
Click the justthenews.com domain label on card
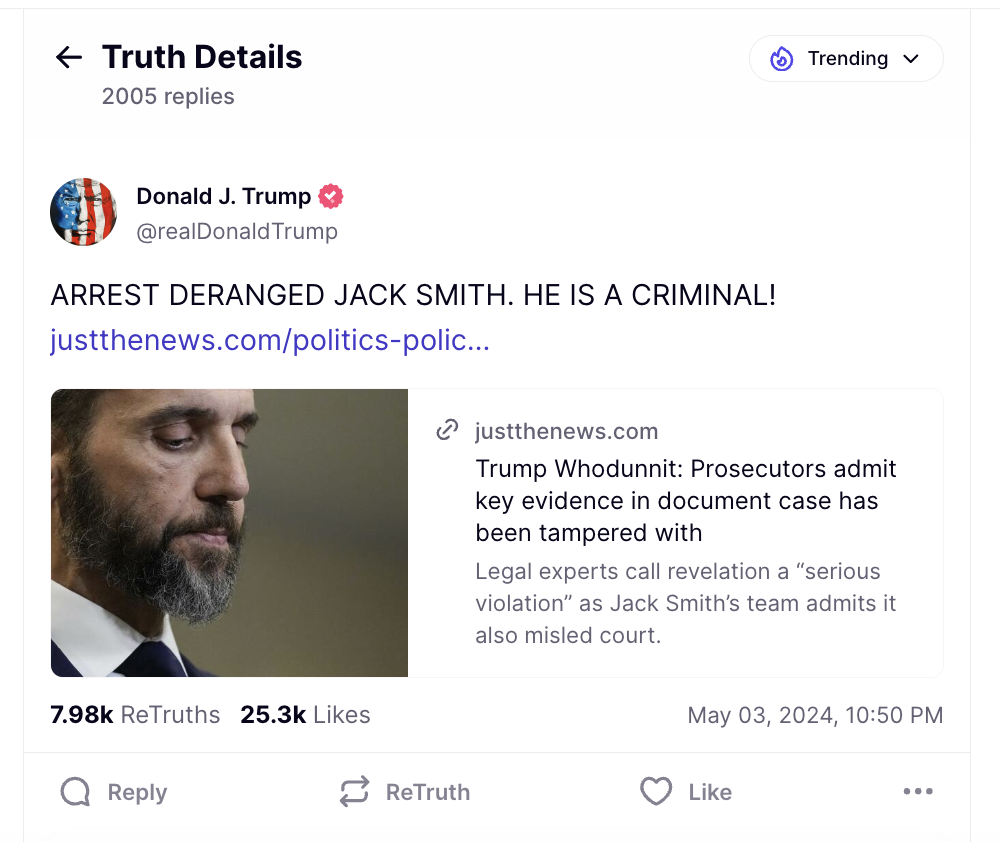567,430
